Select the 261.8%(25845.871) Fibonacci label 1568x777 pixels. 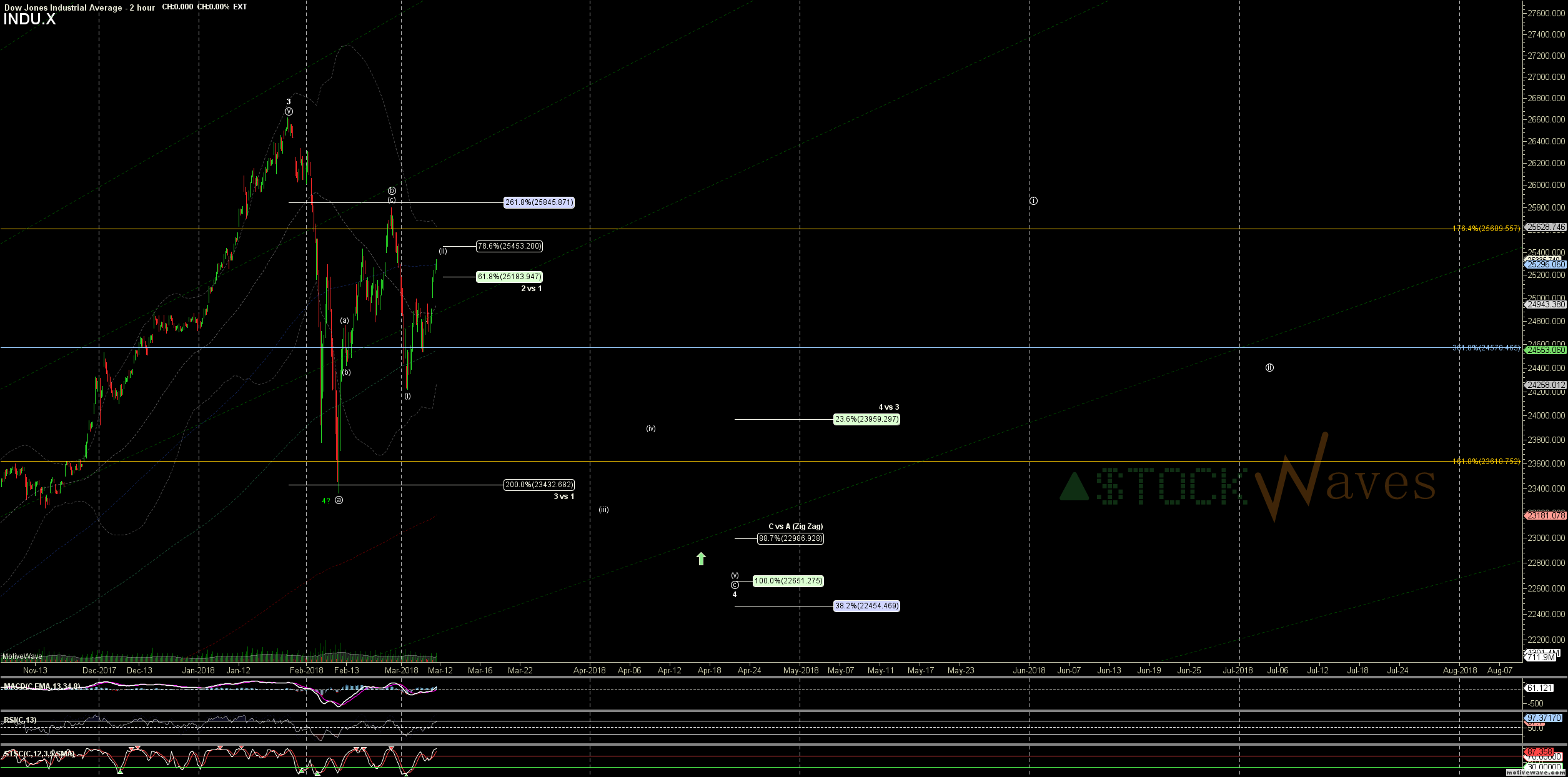tap(539, 202)
